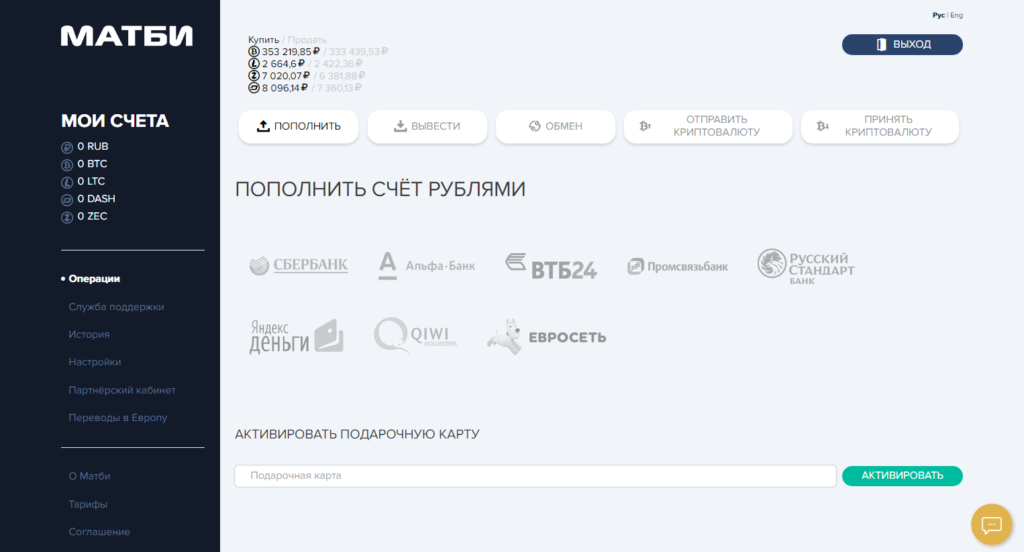Choose QIWI wallet payment method

tap(415, 336)
